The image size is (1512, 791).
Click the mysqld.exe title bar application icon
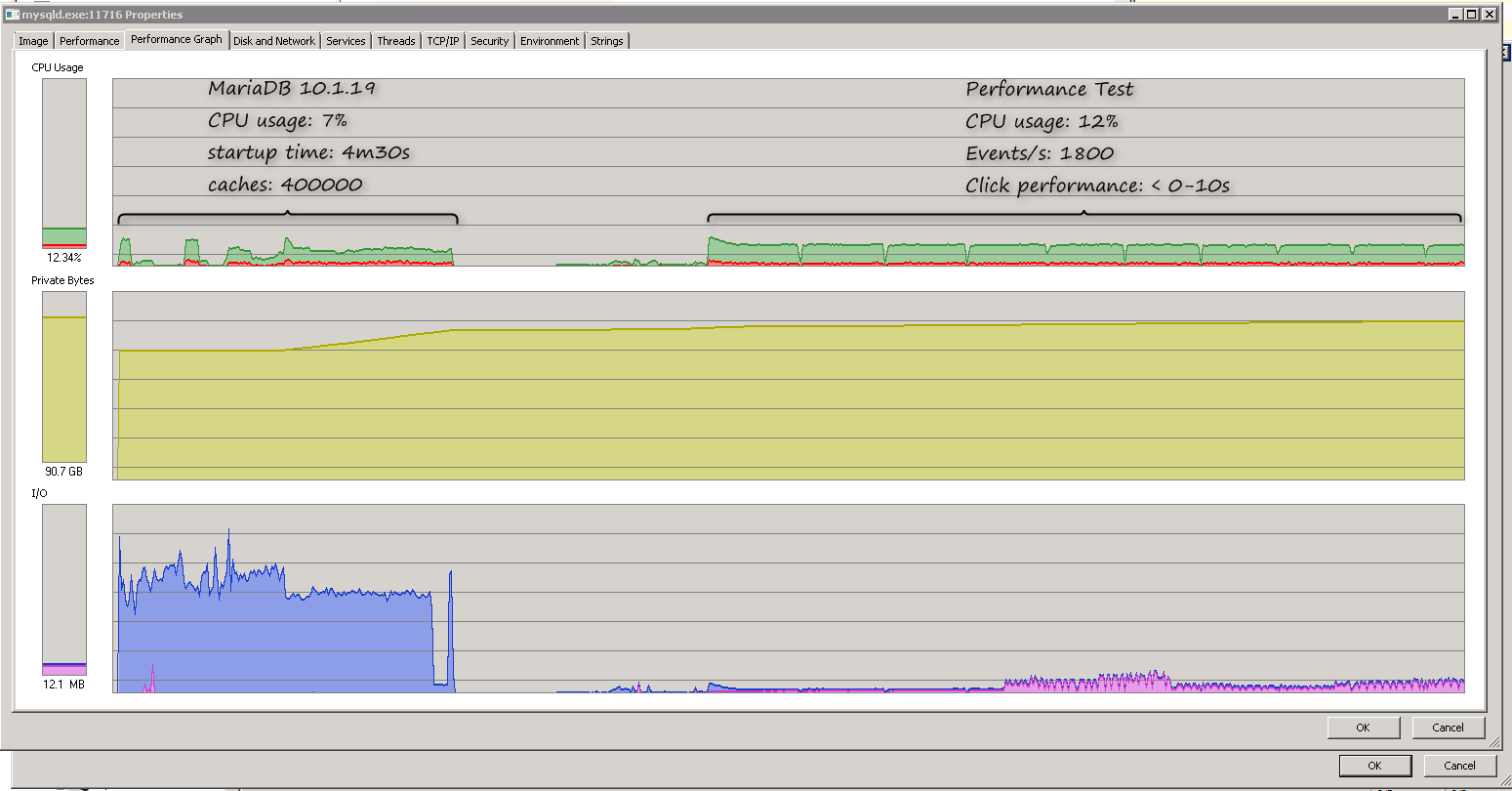point(10,15)
